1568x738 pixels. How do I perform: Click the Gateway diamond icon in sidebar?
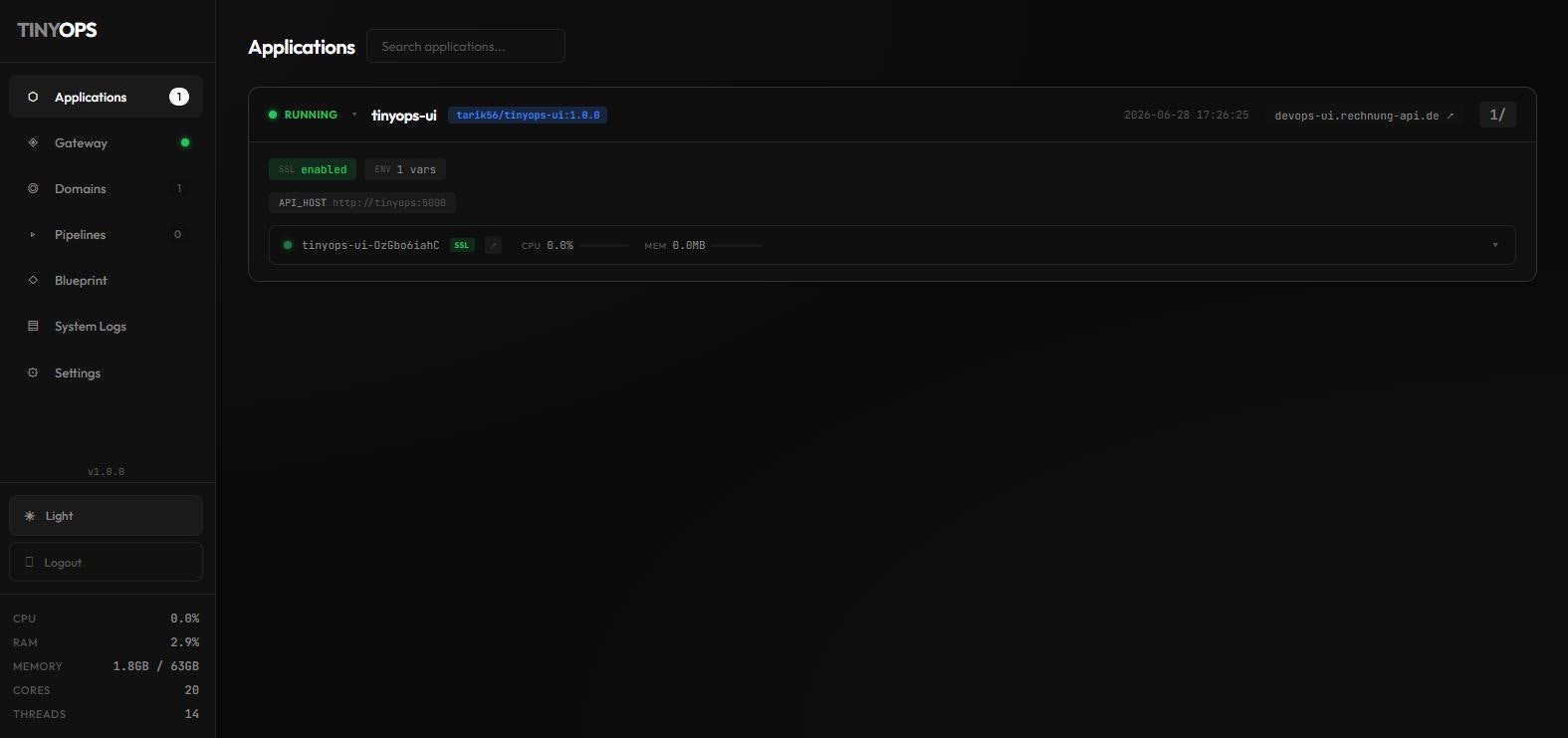click(33, 142)
